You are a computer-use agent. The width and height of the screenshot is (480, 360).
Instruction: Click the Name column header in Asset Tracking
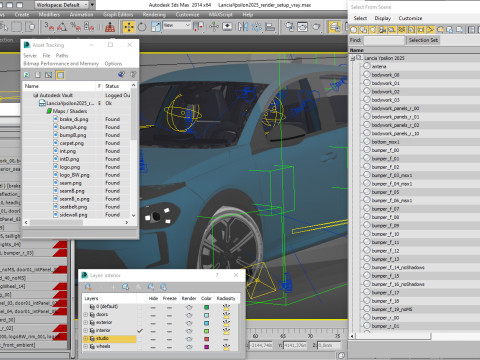click(x=59, y=86)
